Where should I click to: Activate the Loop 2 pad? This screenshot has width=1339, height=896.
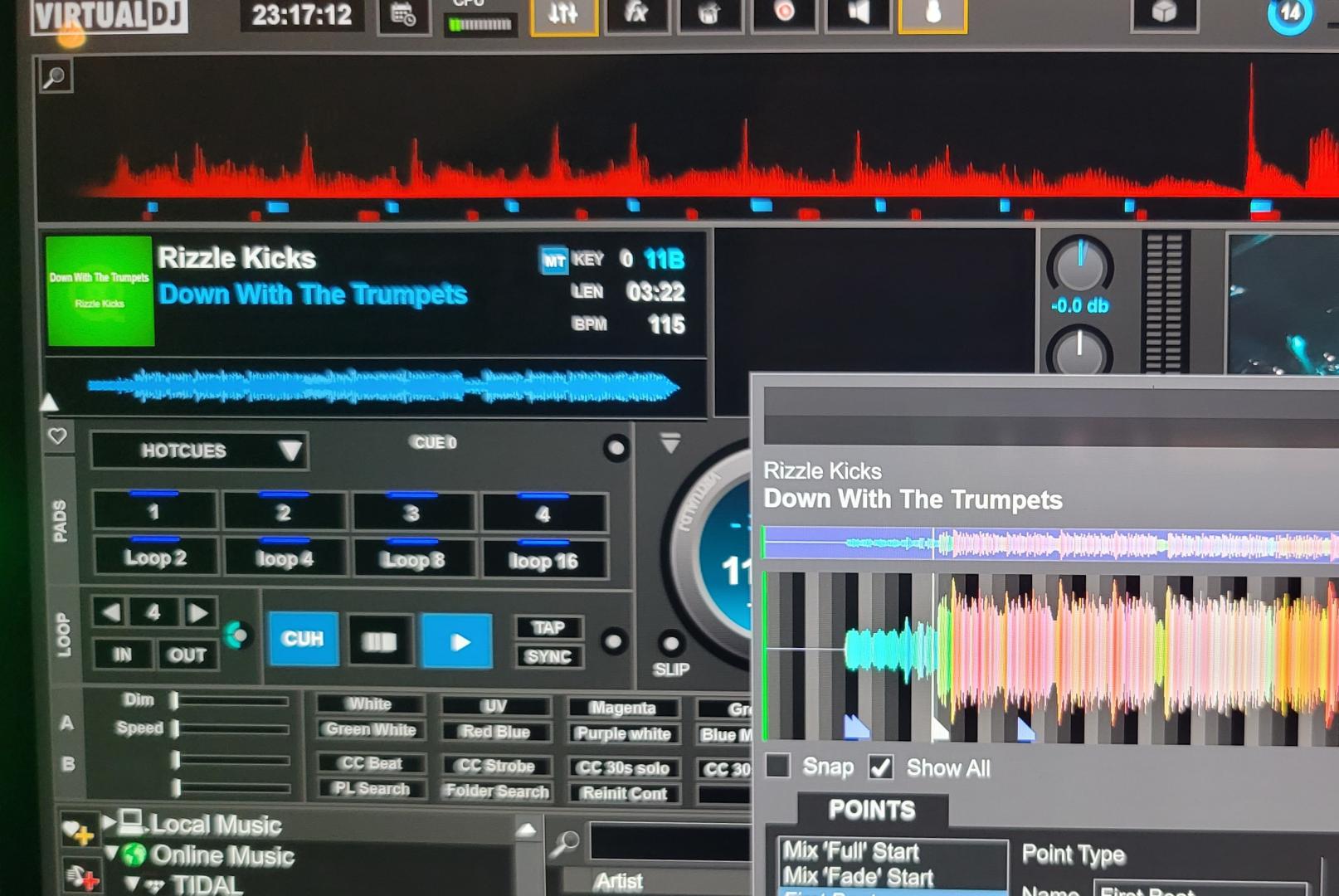[x=155, y=557]
